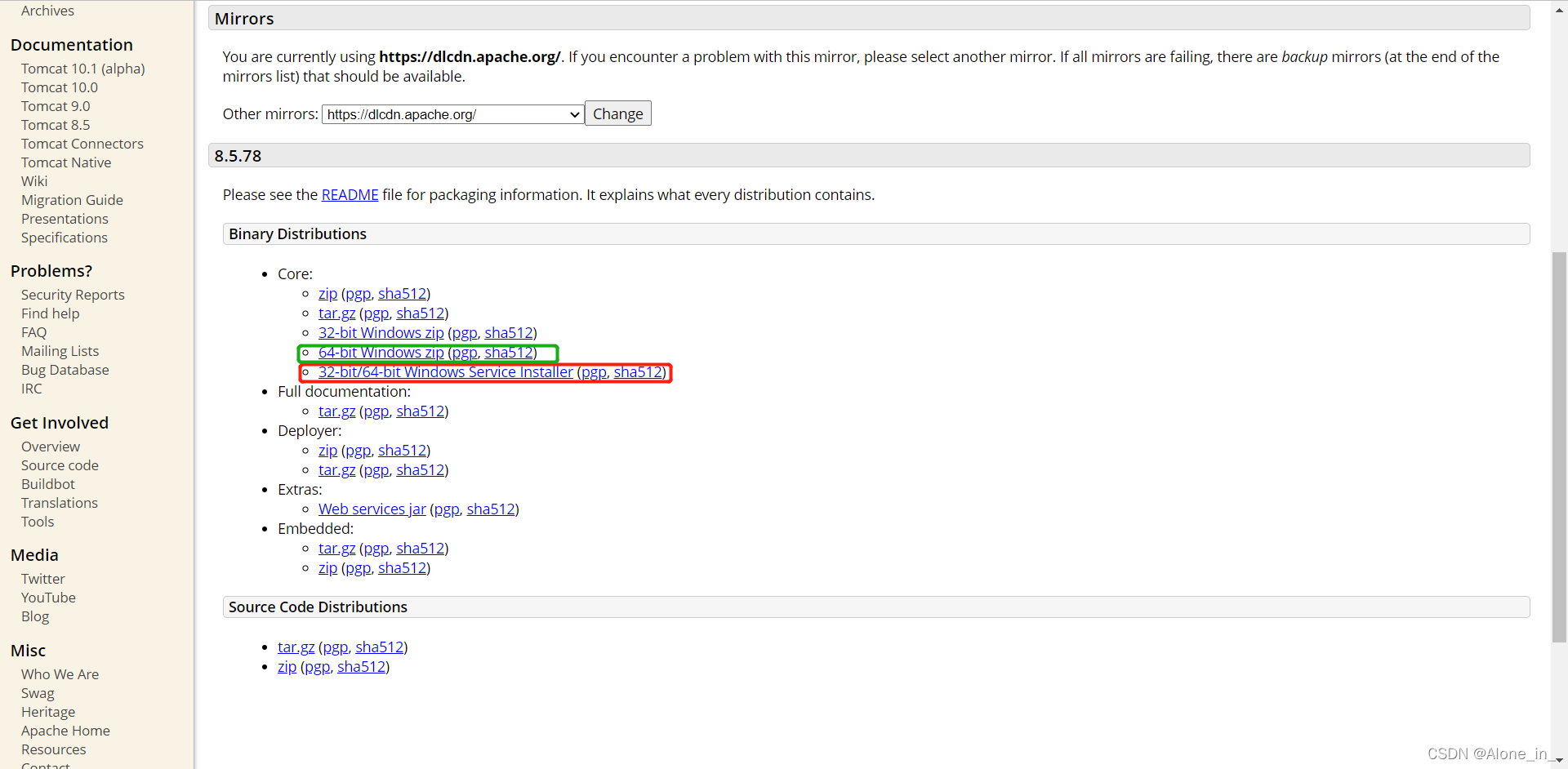Open sha512 for 64-bit Windows zip
This screenshot has width=1568, height=769.
(x=508, y=353)
